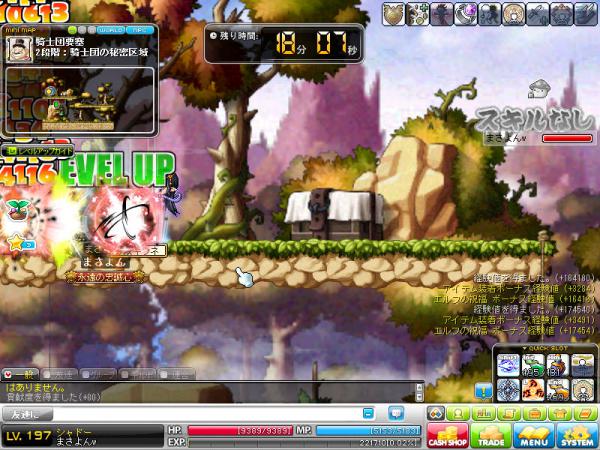Show the NPC list on minimap
This screenshot has height=450, width=600.
click(140, 30)
